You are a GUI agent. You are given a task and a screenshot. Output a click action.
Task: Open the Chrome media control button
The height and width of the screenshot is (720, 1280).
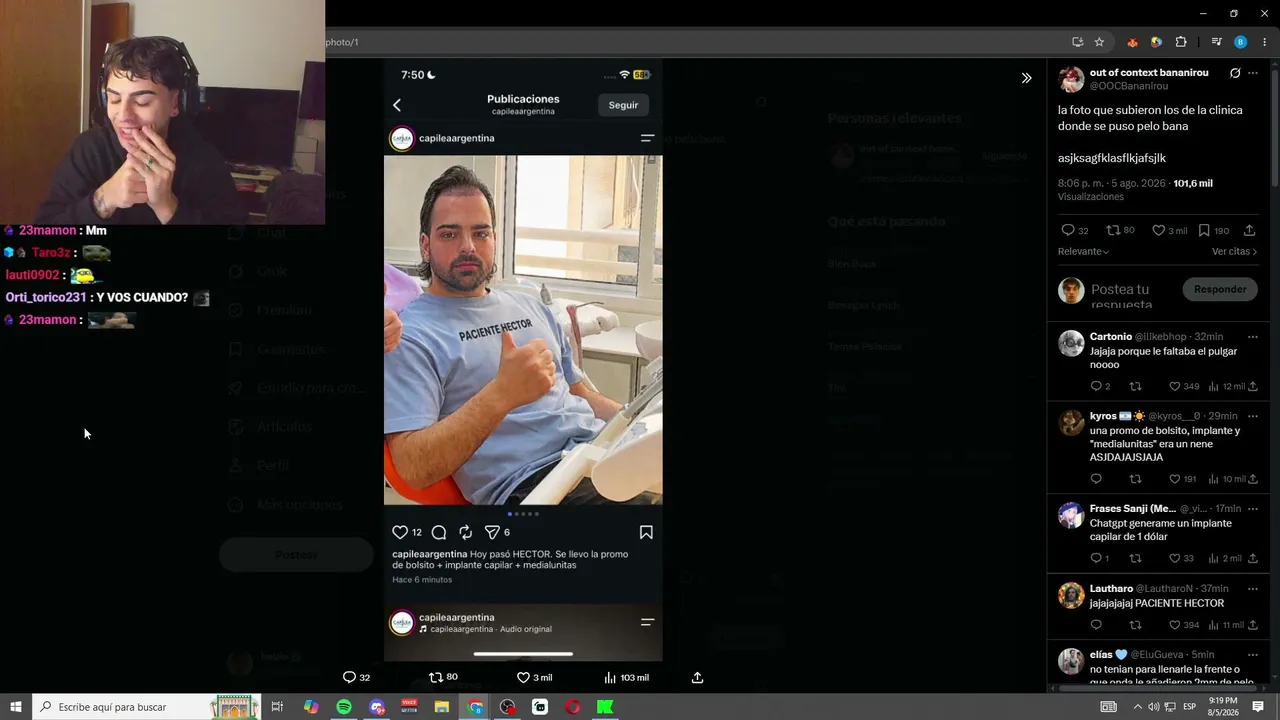1216,42
